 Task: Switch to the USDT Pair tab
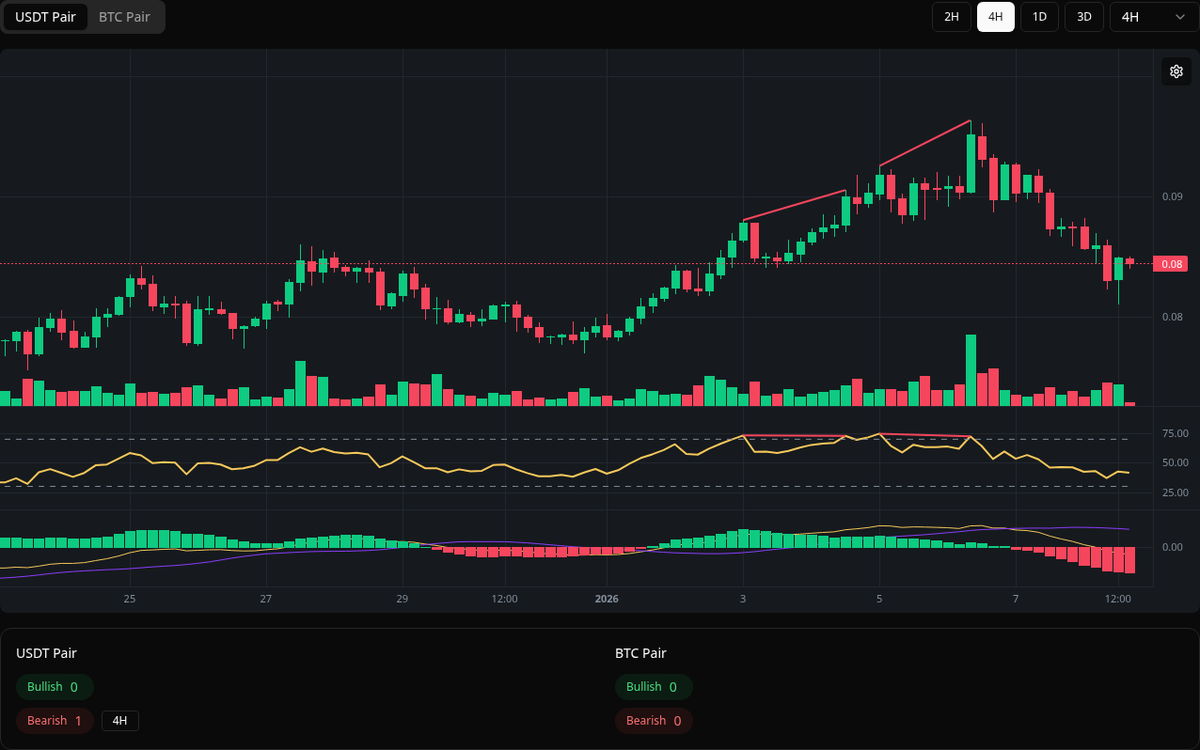click(x=45, y=17)
